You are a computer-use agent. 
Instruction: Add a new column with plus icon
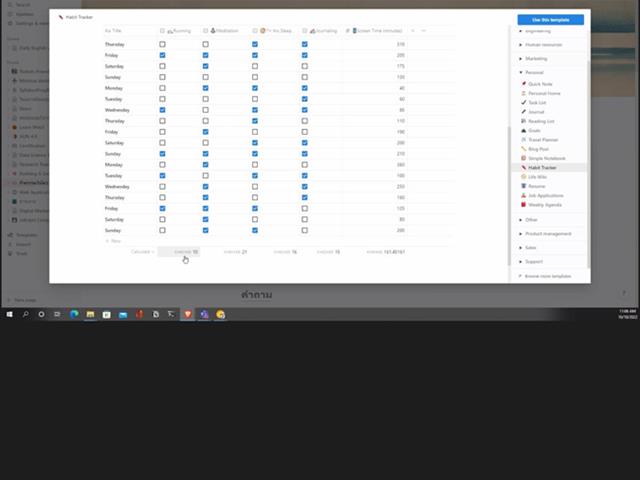coord(413,31)
